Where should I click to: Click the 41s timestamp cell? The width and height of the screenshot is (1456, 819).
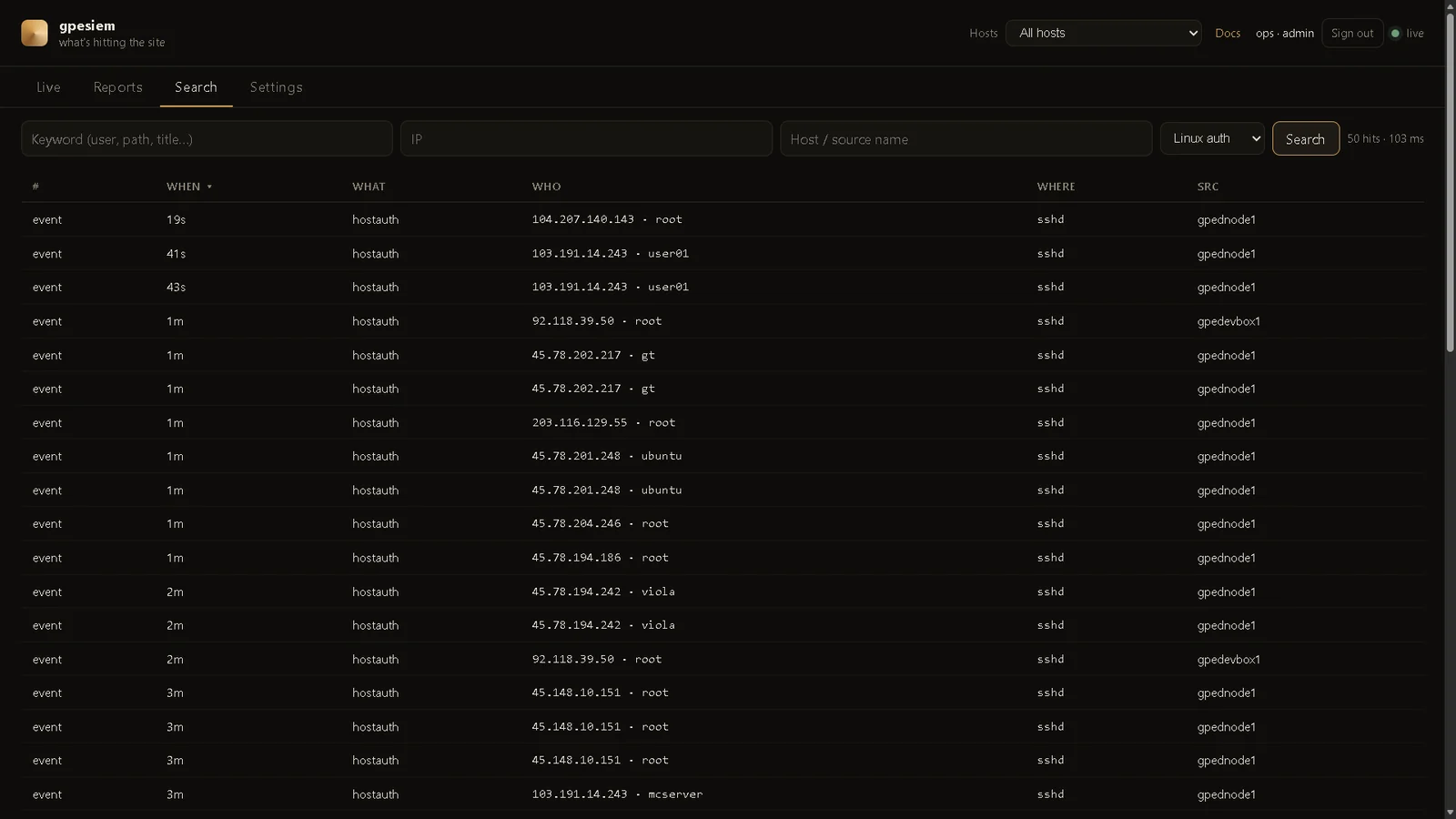(x=176, y=253)
